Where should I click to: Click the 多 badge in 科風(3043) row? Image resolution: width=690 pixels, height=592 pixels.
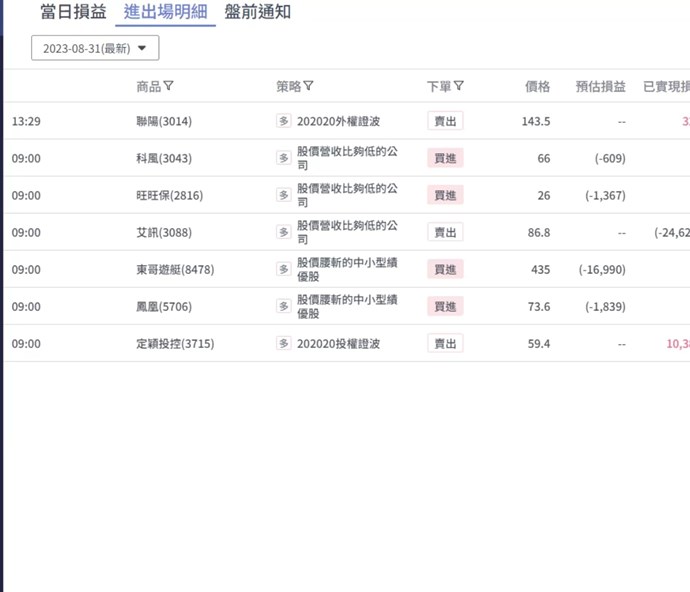[x=284, y=158]
